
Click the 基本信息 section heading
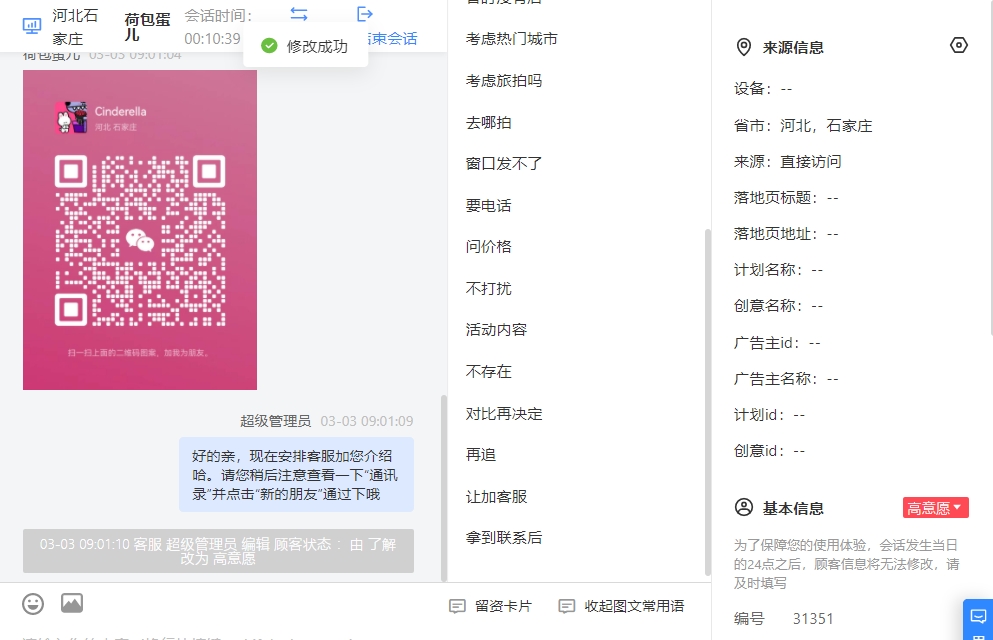point(793,508)
